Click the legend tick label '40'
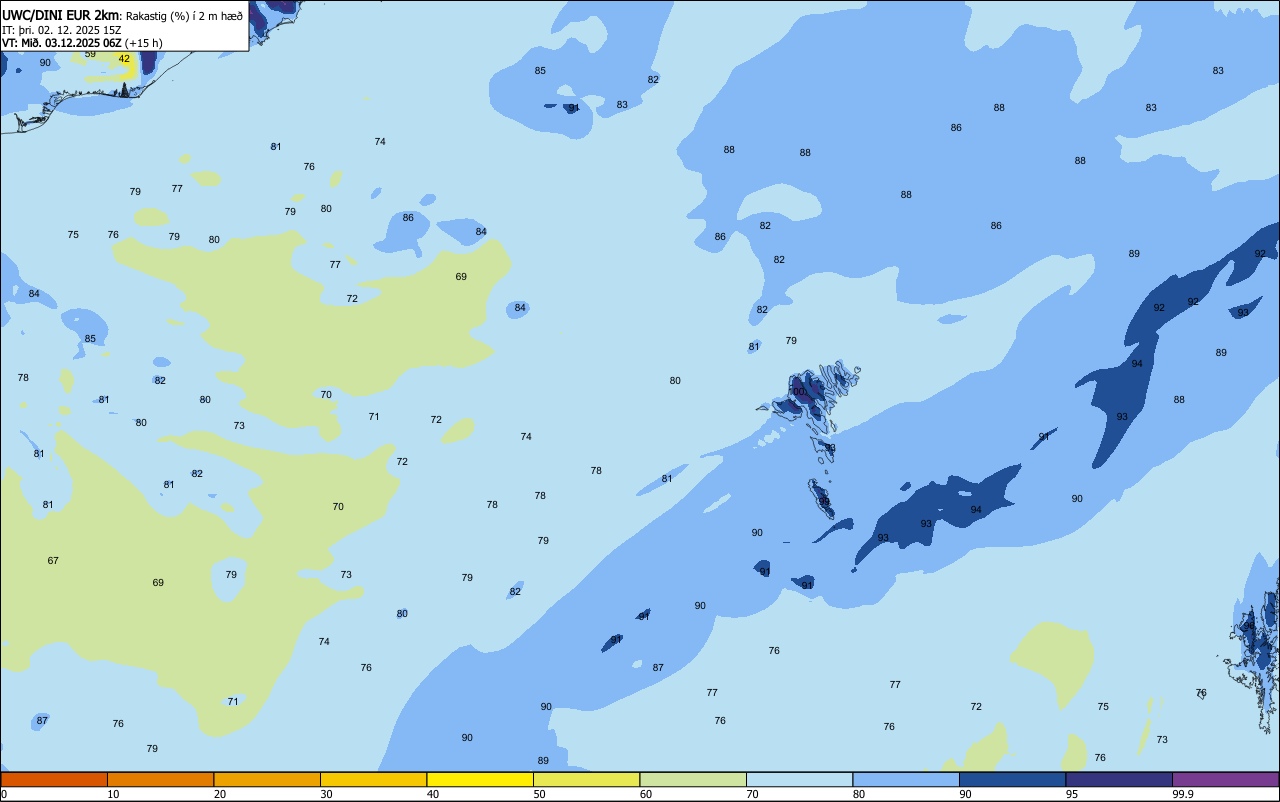 (433, 794)
